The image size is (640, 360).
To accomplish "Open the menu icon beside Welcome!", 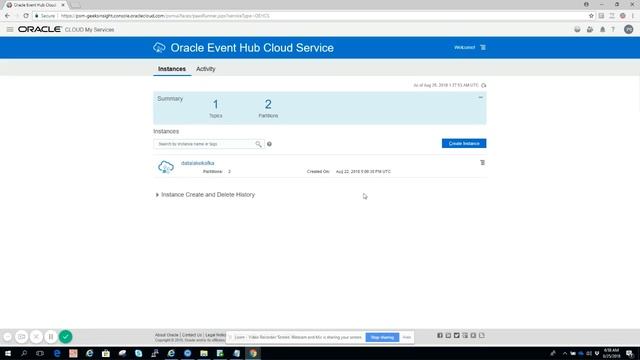I will coord(483,47).
